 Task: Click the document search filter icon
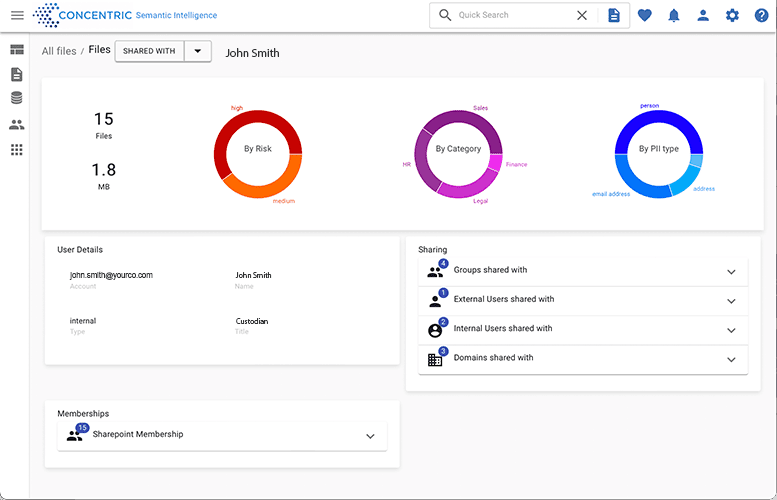tap(614, 15)
